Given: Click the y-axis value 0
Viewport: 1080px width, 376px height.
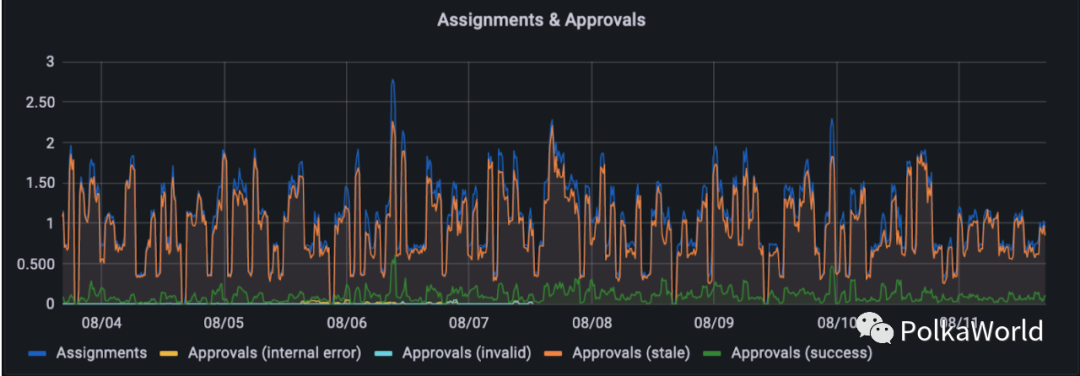Looking at the screenshot, I should [x=49, y=304].
